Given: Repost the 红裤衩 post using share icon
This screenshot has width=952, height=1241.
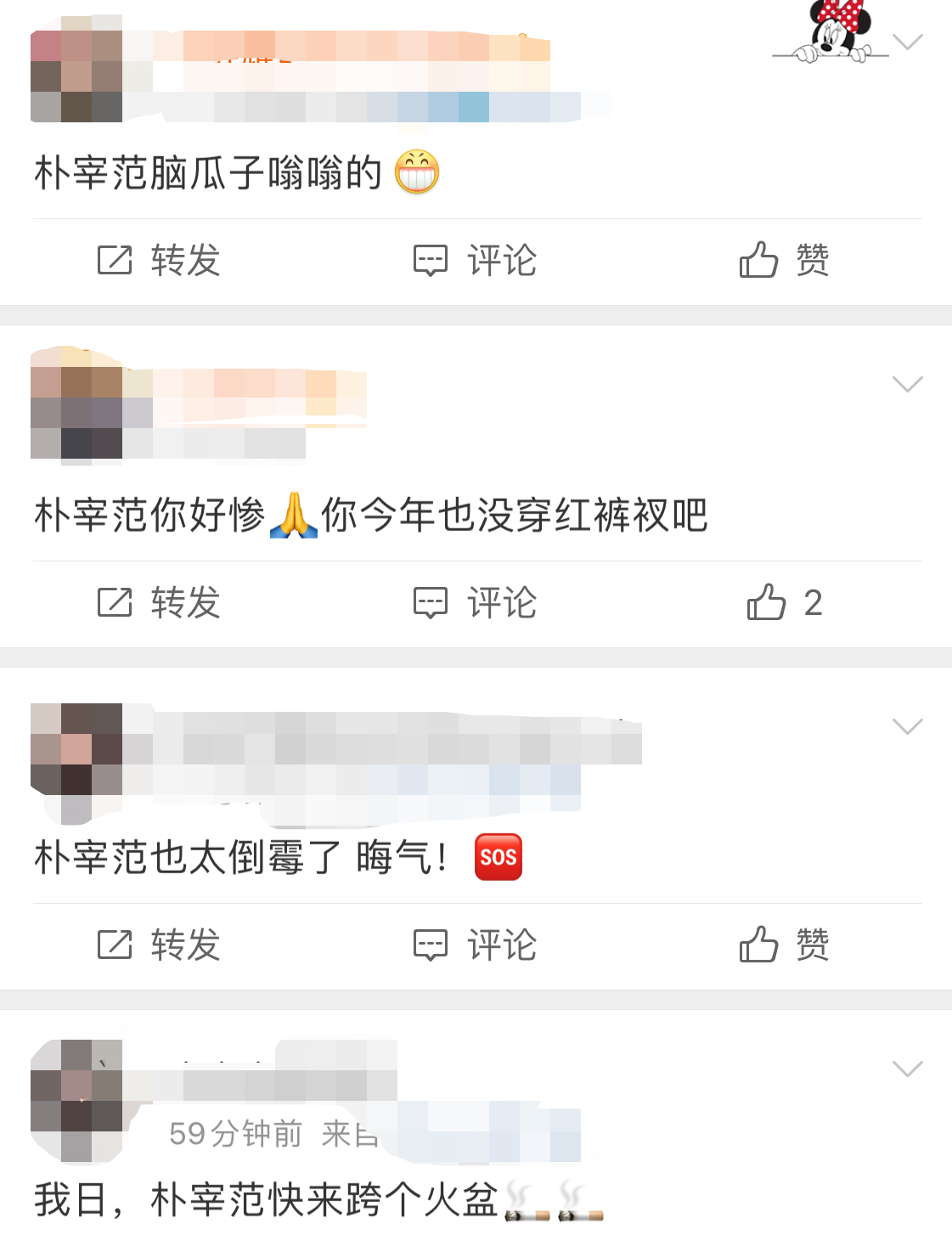Looking at the screenshot, I should coord(115,602).
